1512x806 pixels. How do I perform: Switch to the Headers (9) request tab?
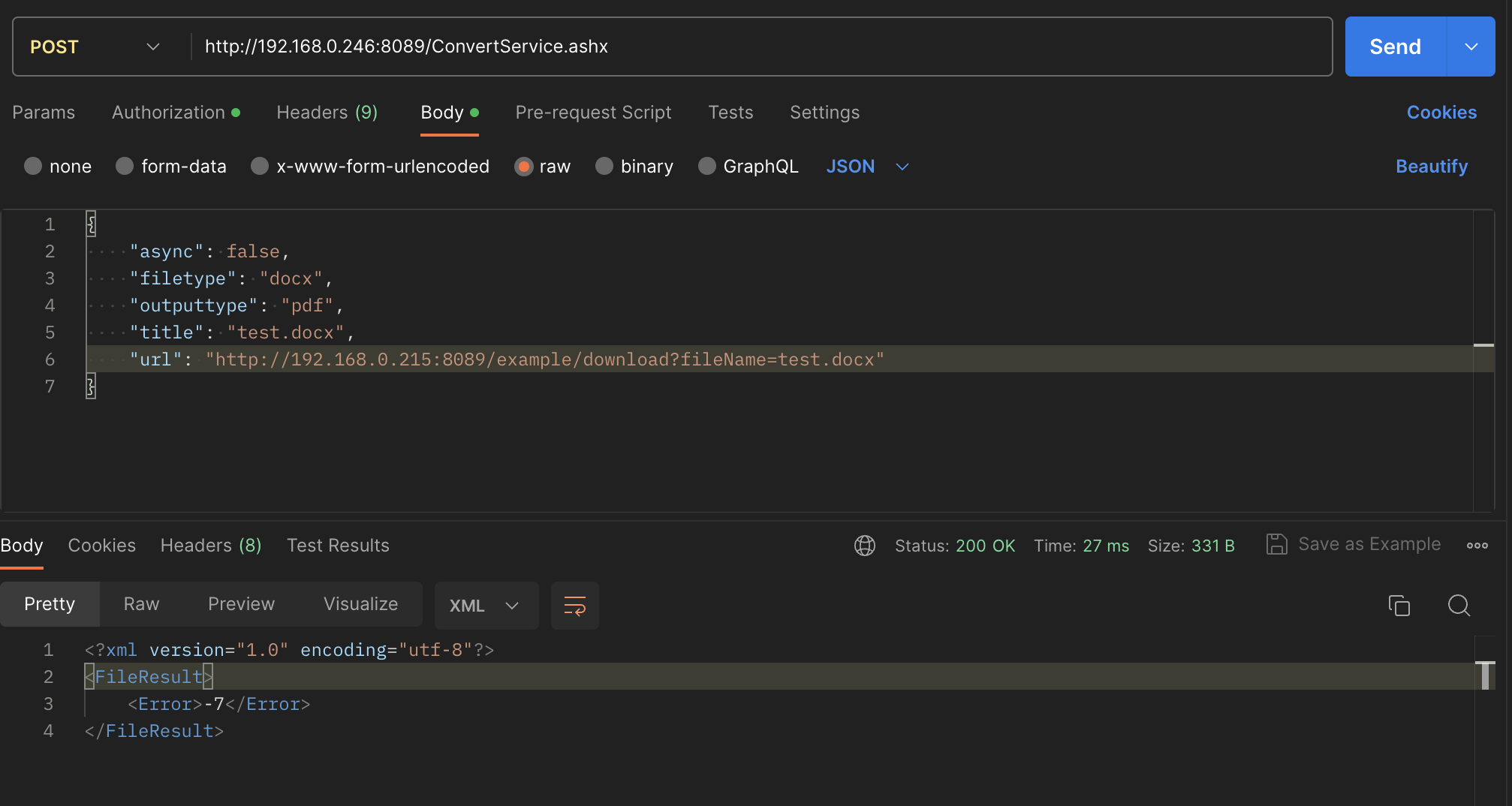click(x=327, y=113)
